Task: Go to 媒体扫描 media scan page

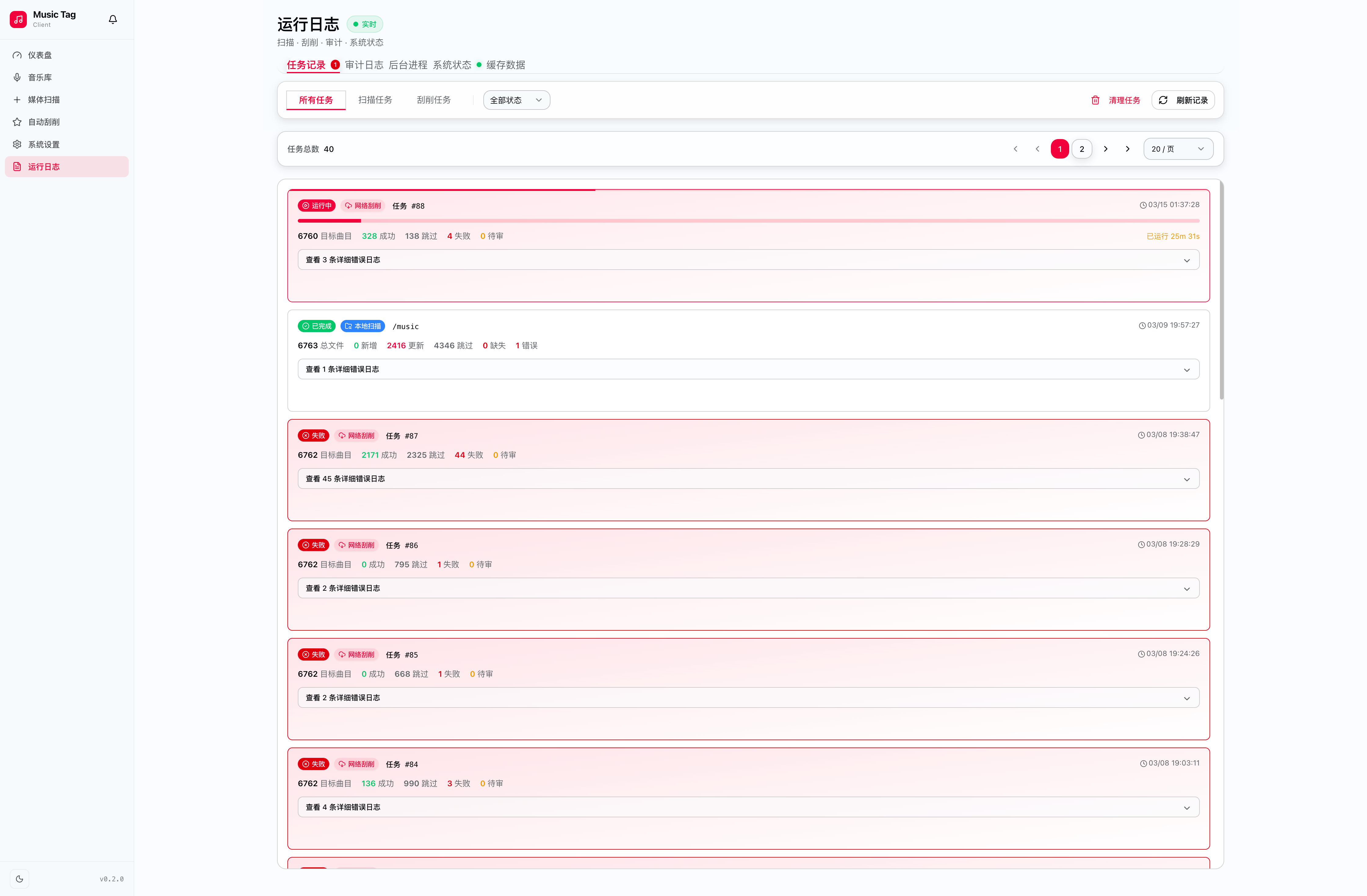Action: tap(44, 100)
